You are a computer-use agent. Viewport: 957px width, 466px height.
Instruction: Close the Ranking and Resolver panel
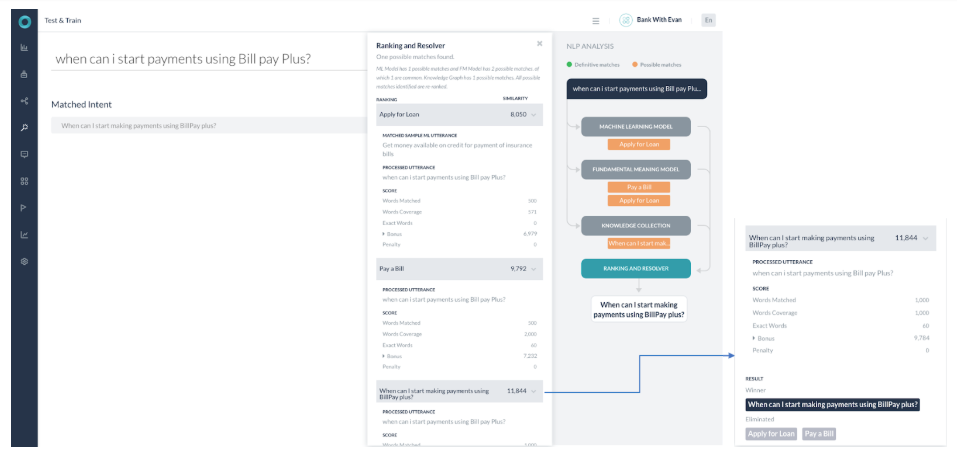(x=540, y=43)
